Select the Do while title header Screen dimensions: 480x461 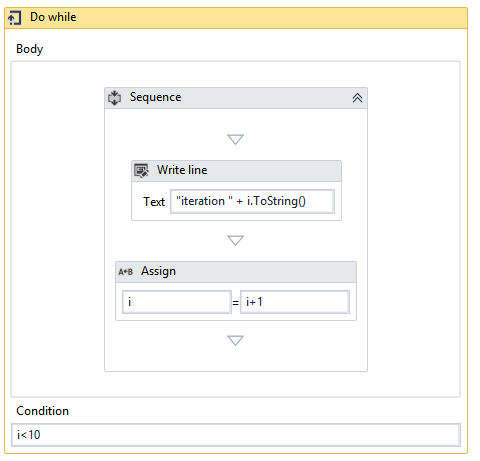pyautogui.click(x=236, y=18)
